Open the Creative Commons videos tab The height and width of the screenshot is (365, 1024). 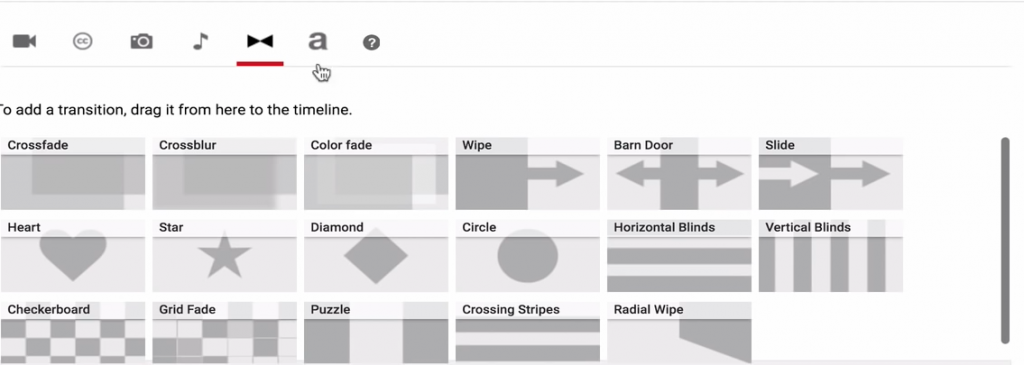(x=82, y=42)
